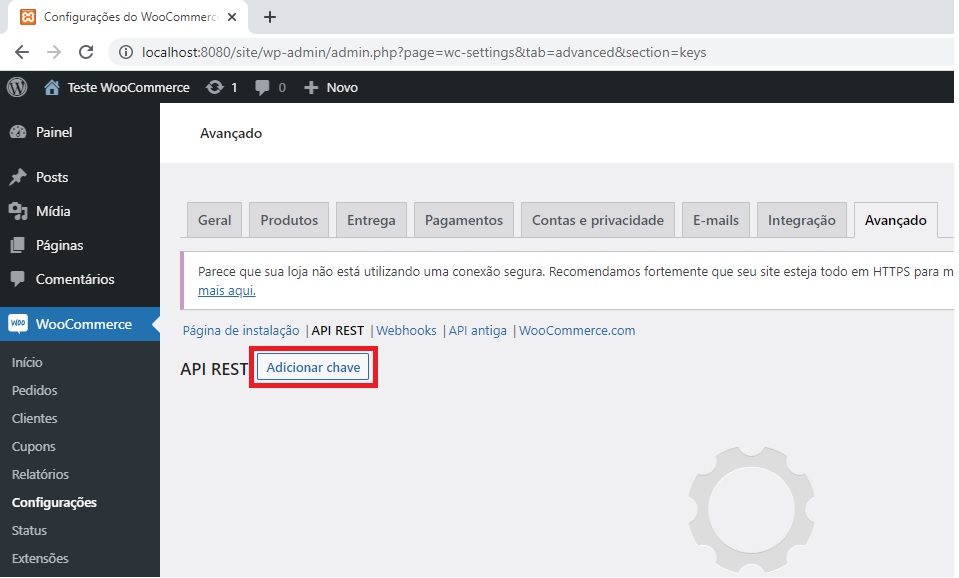Open Páginas in the sidebar
This screenshot has height=578, width=959.
pos(59,245)
